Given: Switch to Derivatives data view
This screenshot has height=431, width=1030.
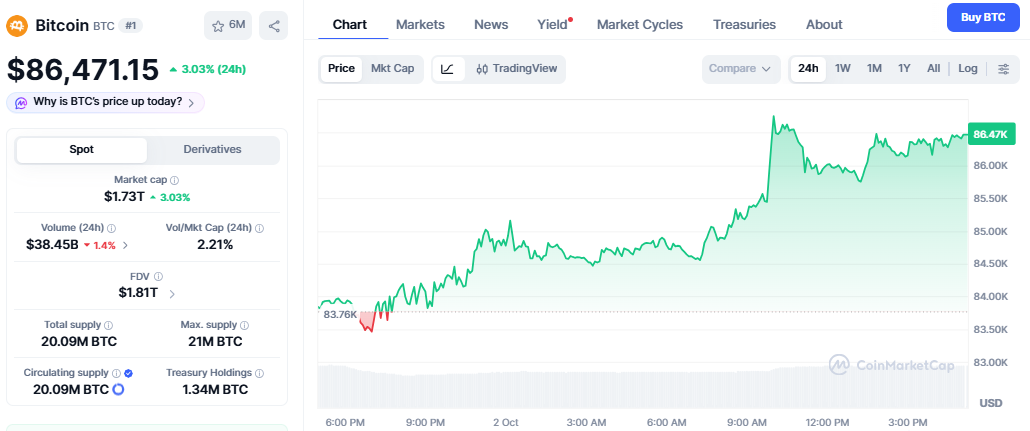Looking at the screenshot, I should coord(212,150).
